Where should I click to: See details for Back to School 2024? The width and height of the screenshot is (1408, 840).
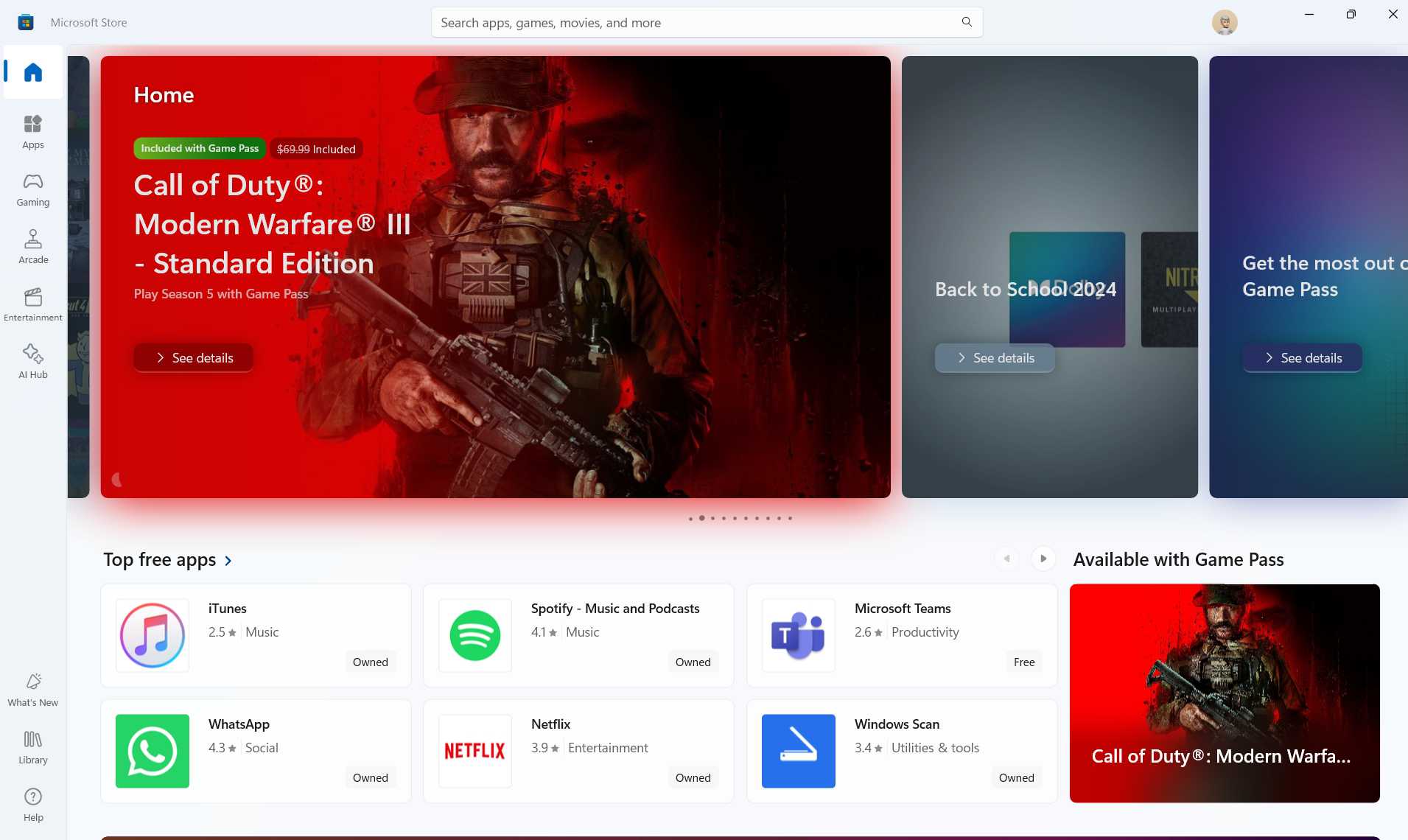click(995, 357)
